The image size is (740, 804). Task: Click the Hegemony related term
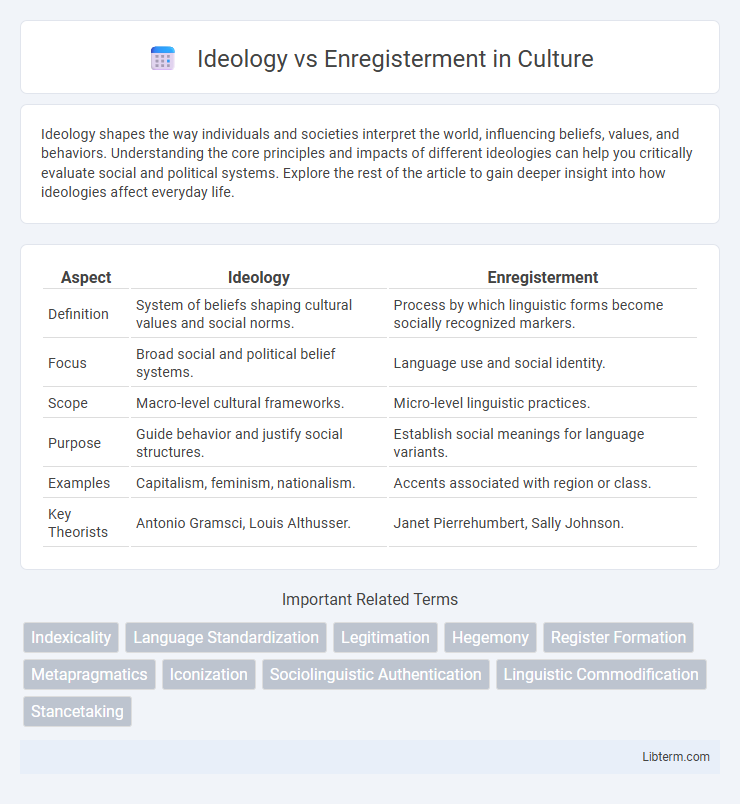click(490, 637)
